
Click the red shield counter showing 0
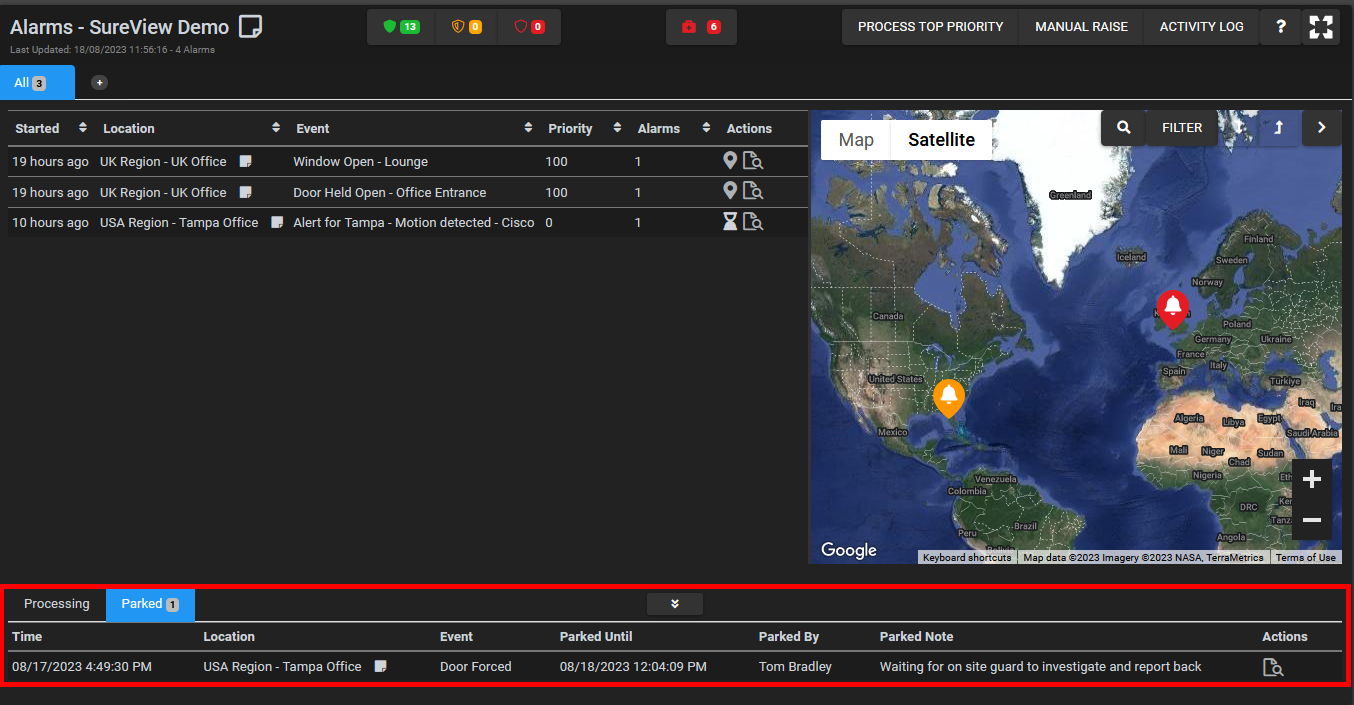tap(529, 27)
